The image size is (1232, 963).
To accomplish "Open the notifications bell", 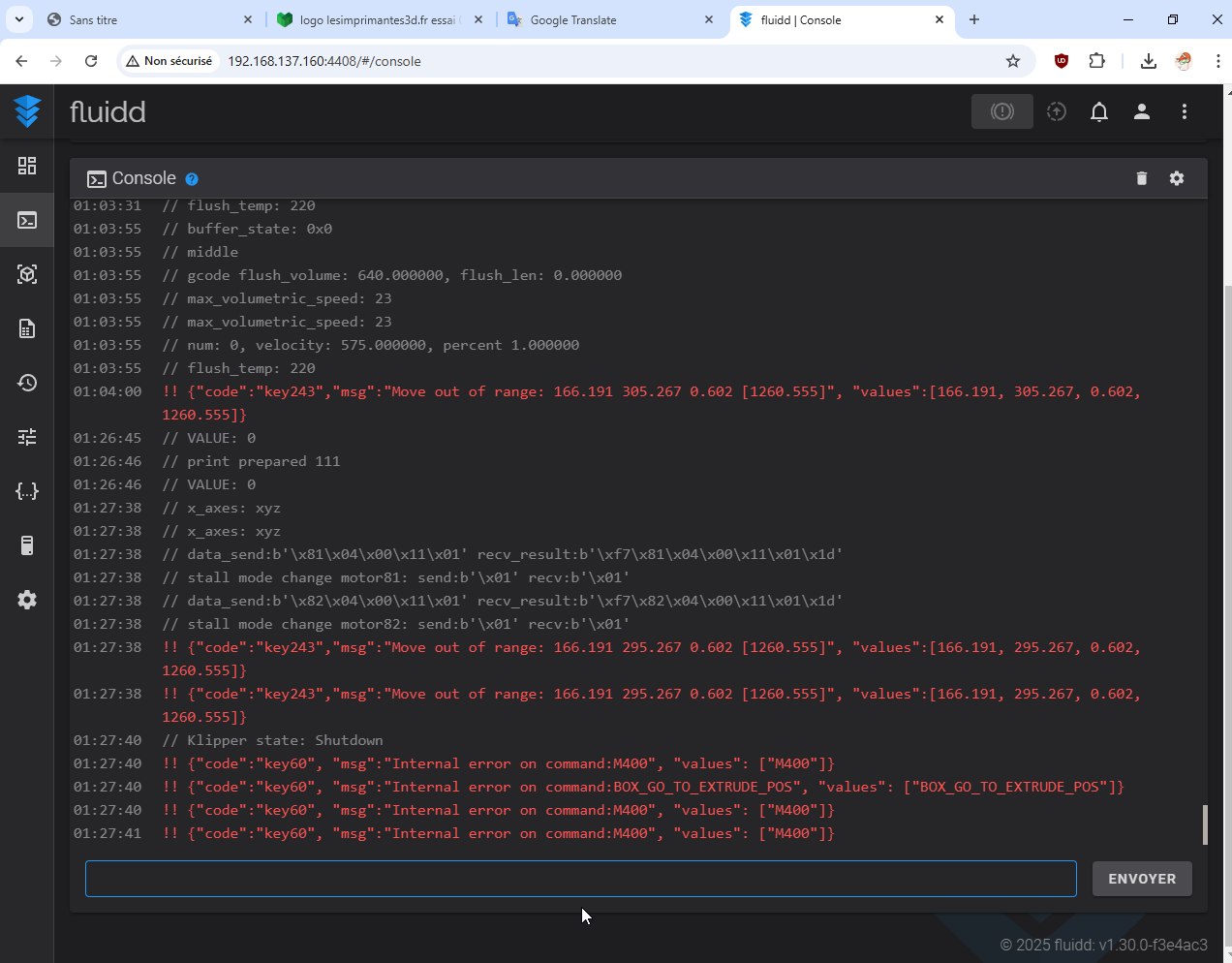I will (1098, 111).
